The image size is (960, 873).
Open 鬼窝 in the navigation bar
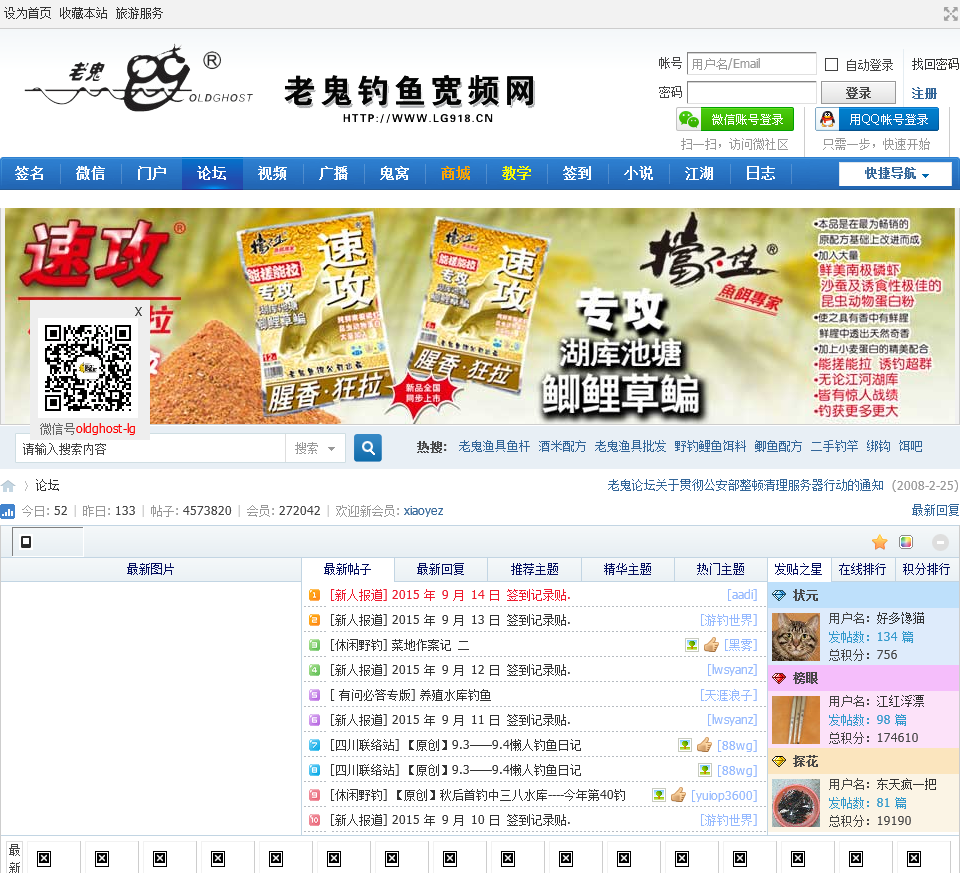(394, 173)
